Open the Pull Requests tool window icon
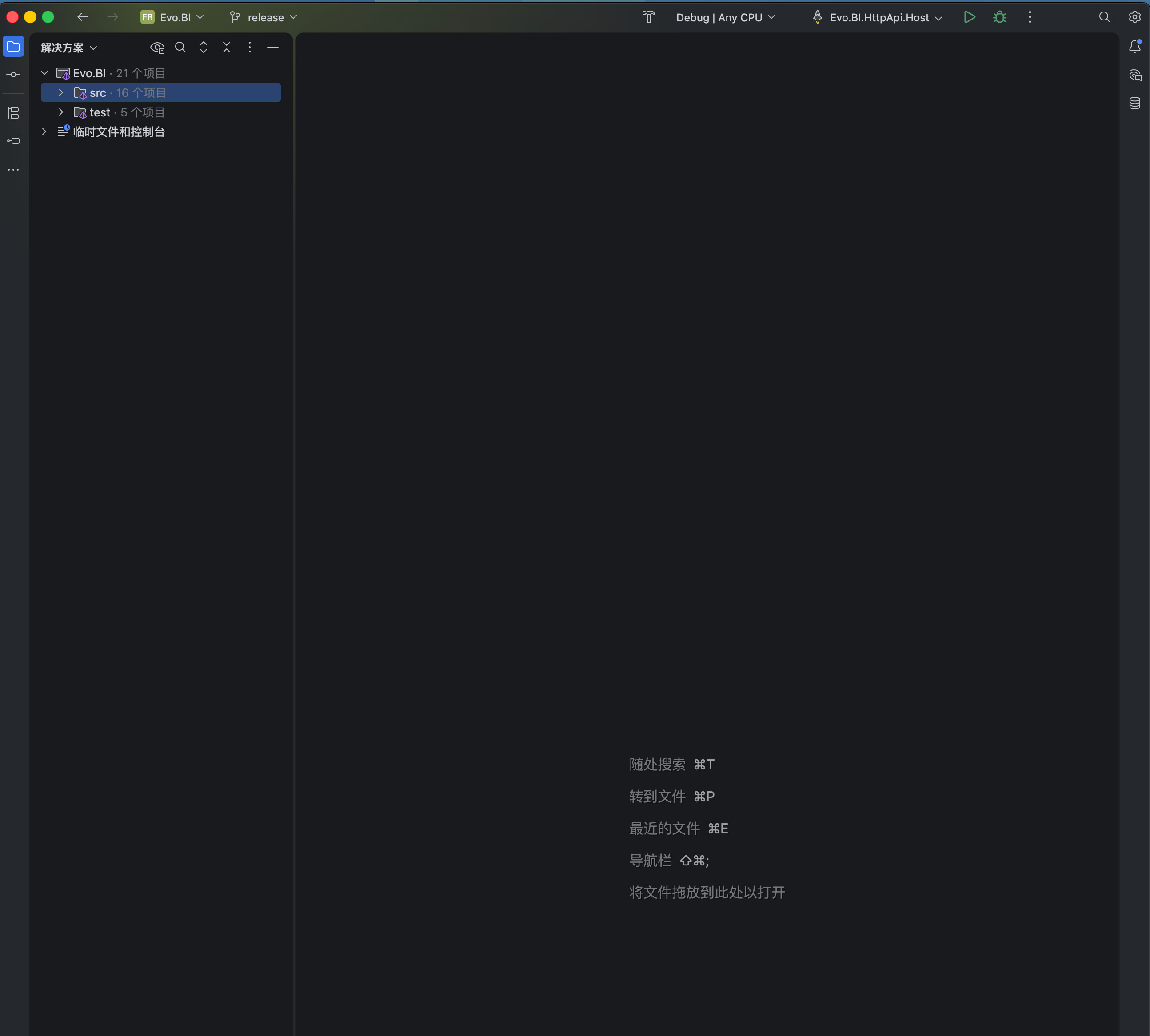 pyautogui.click(x=13, y=140)
